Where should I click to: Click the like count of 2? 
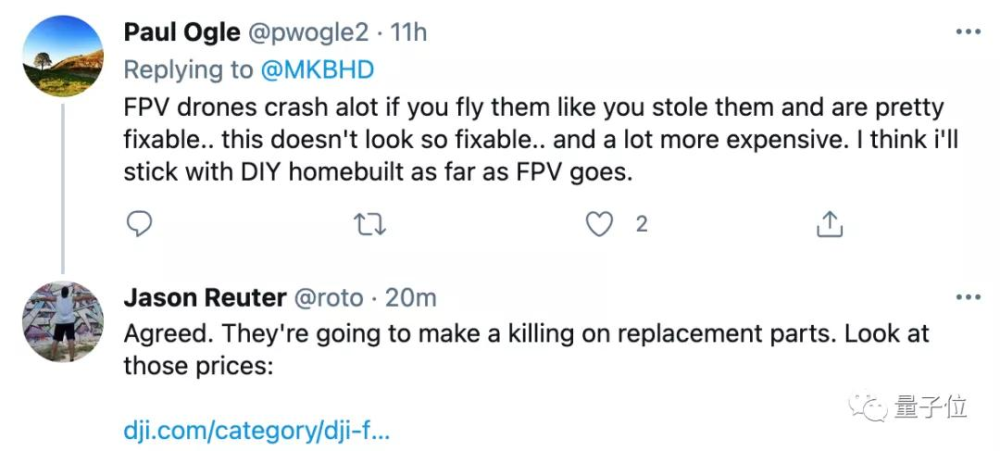coord(641,224)
